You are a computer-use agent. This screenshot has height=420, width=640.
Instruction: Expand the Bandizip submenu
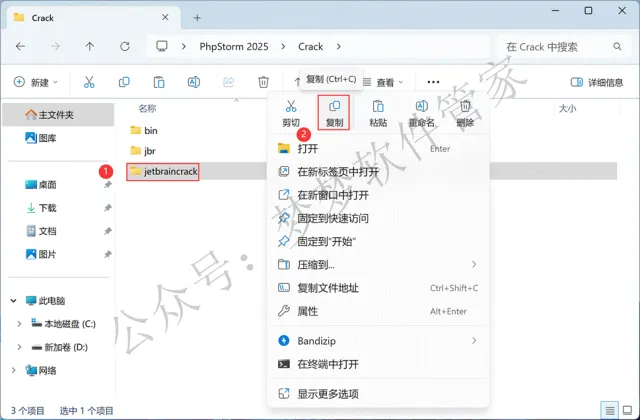[x=474, y=340]
